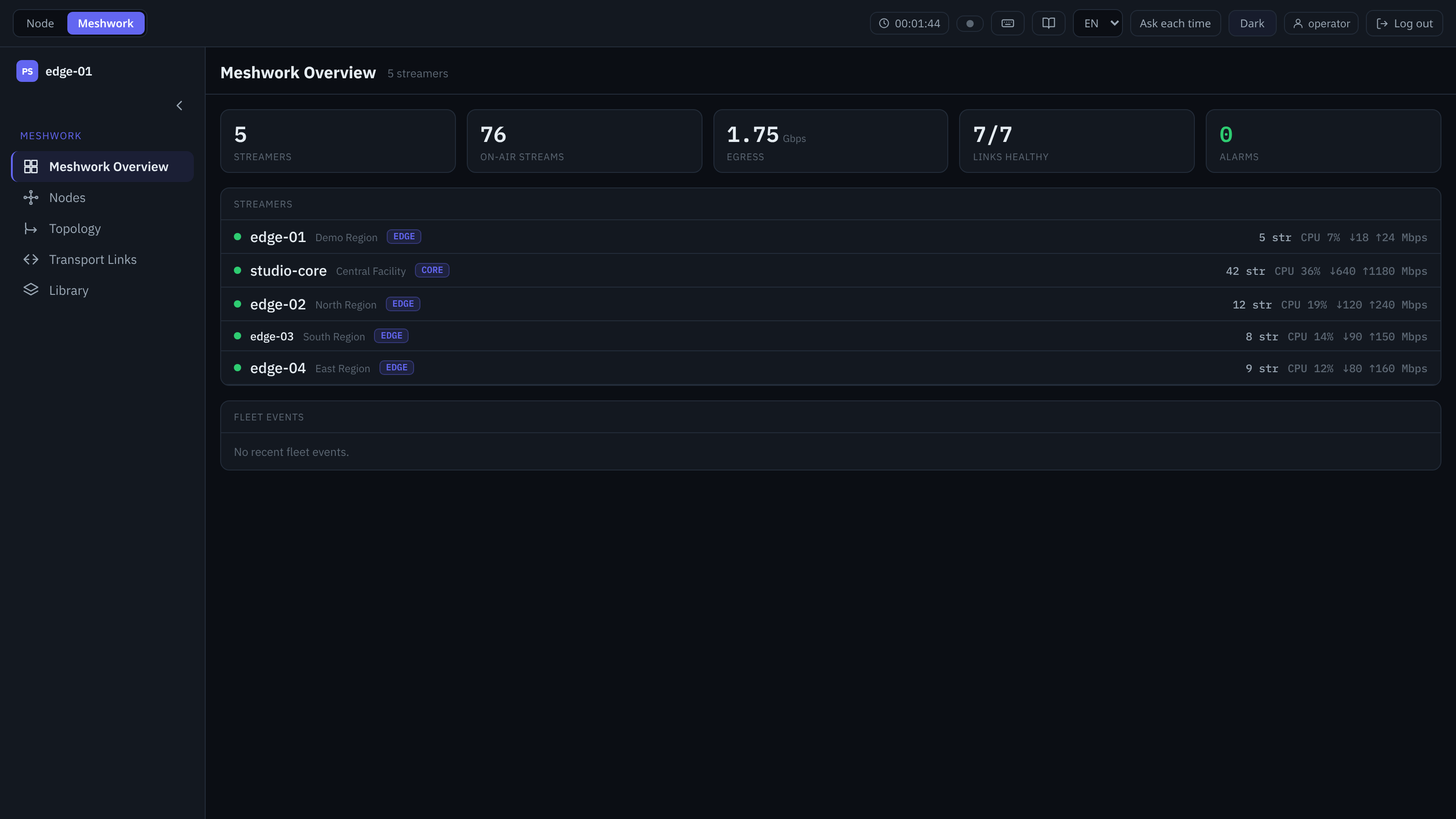Click the Topology branch icon
The height and width of the screenshot is (819, 1456).
[31, 228]
